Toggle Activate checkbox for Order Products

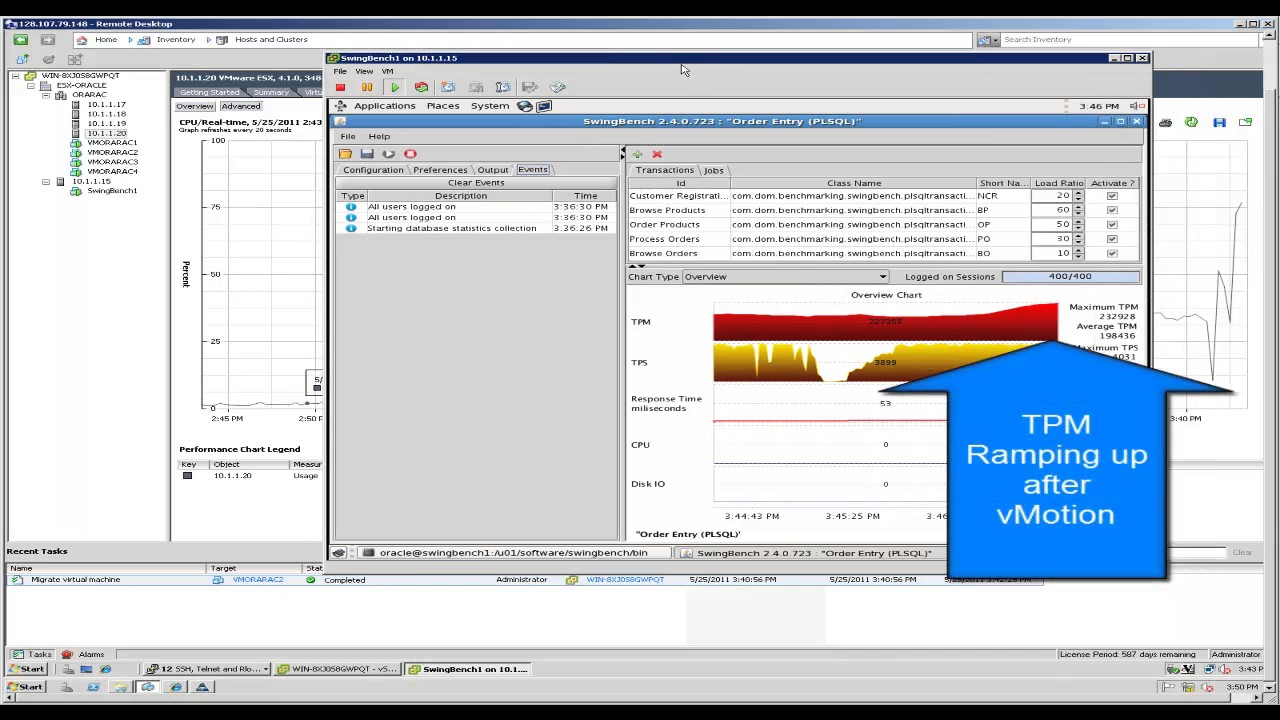click(x=1112, y=225)
